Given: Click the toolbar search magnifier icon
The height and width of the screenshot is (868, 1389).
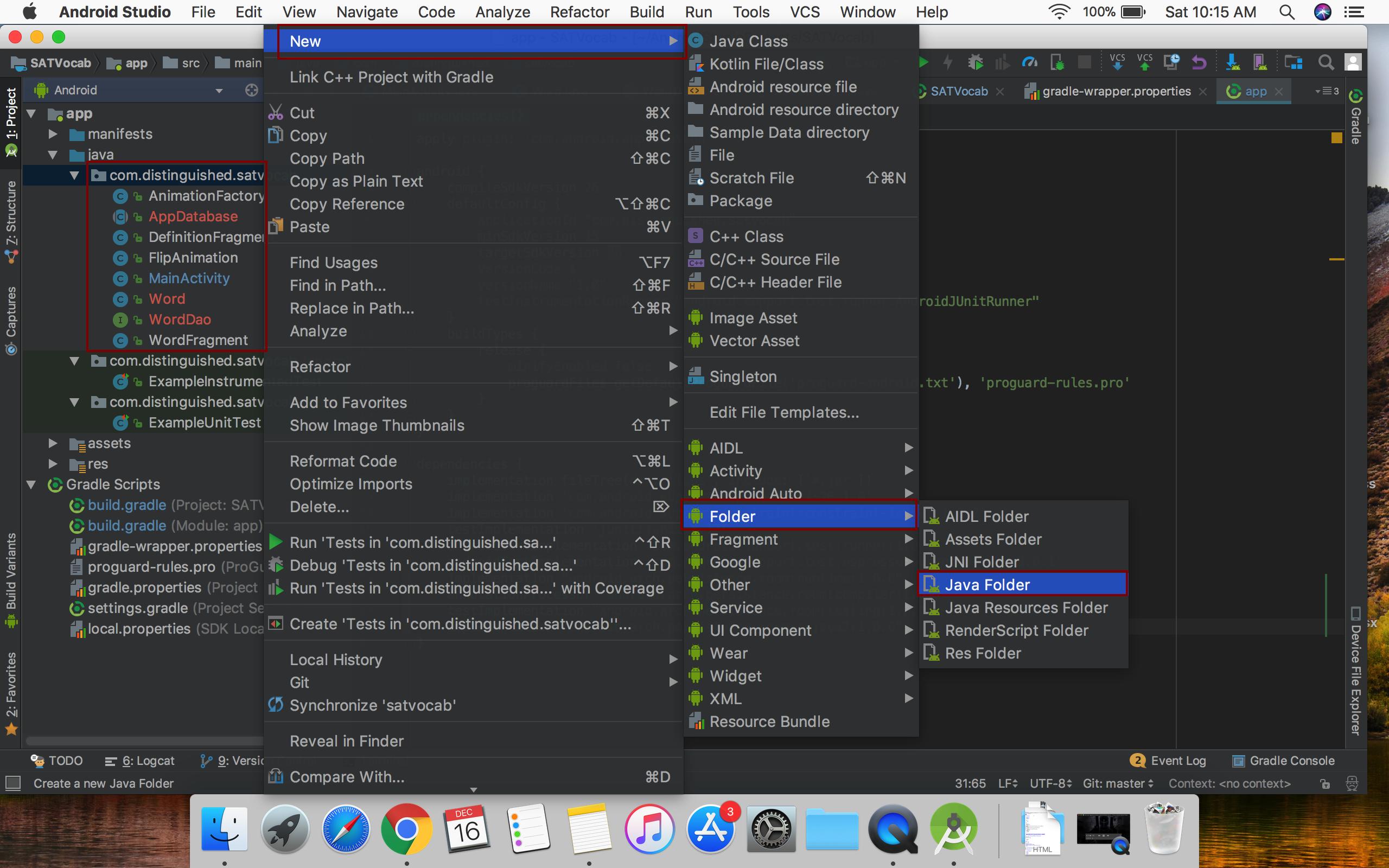Looking at the screenshot, I should click(1326, 62).
